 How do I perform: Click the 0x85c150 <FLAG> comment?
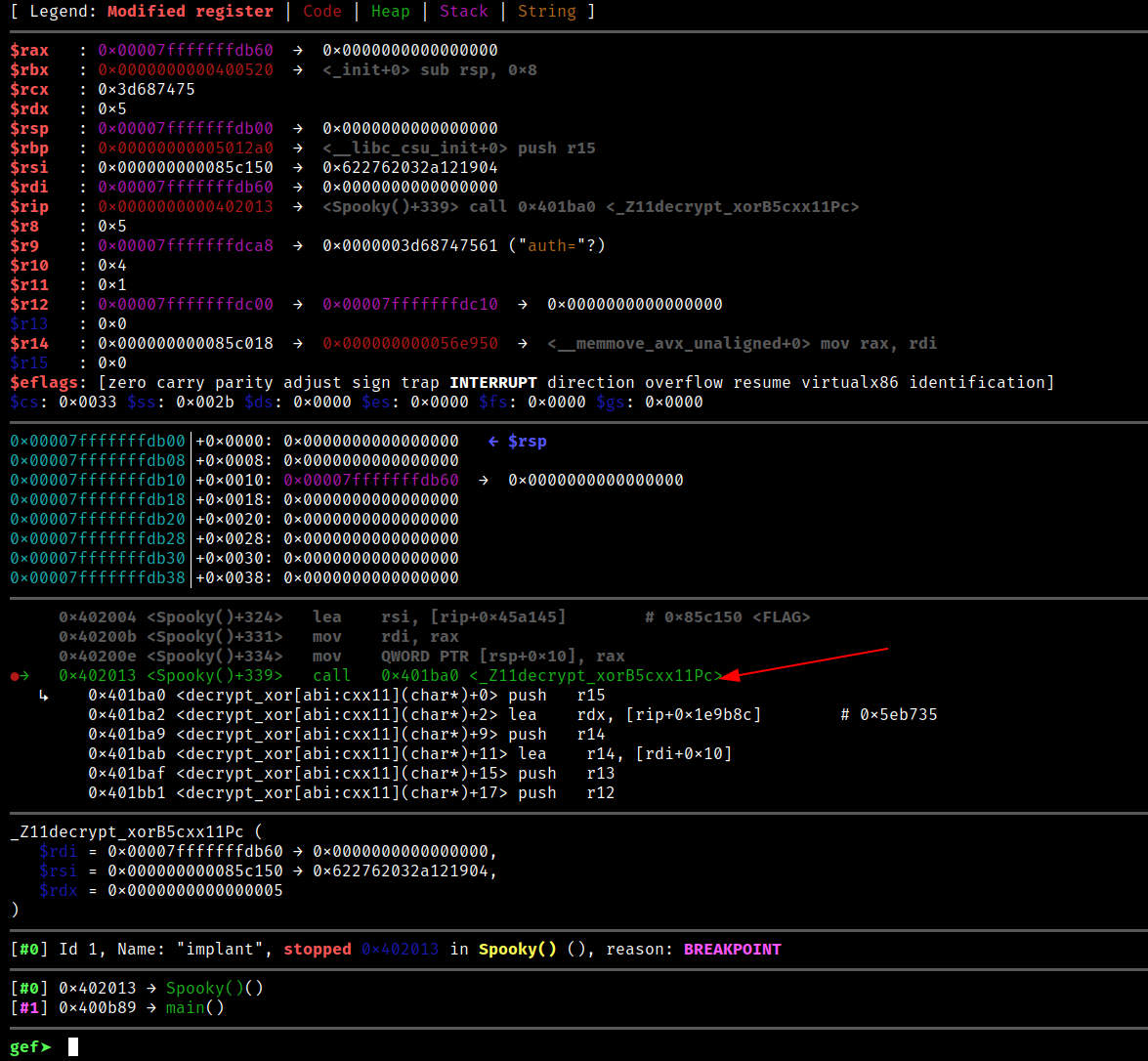point(728,617)
